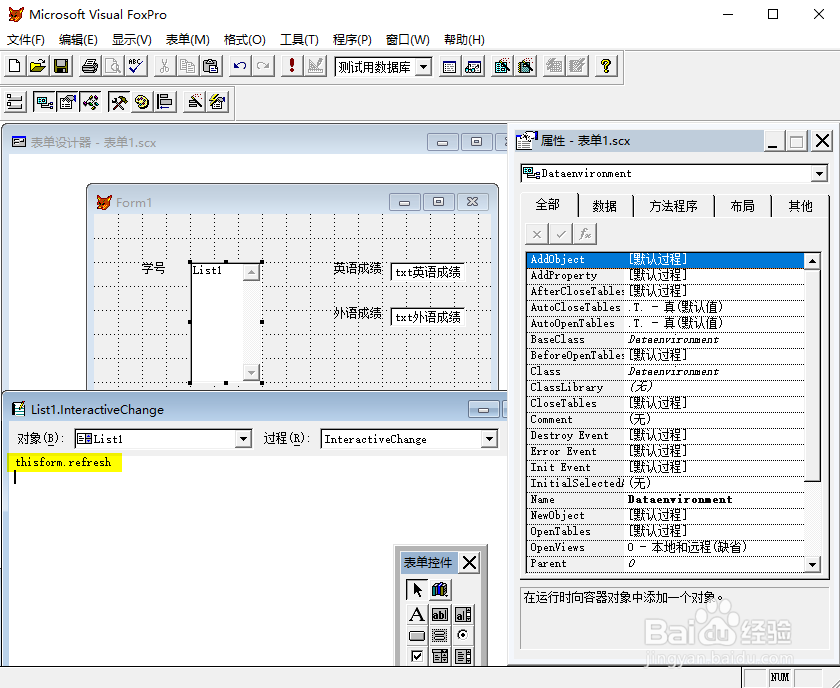Toggle the Color Palette toolbar icon
This screenshot has height=688, width=840.
tap(142, 101)
